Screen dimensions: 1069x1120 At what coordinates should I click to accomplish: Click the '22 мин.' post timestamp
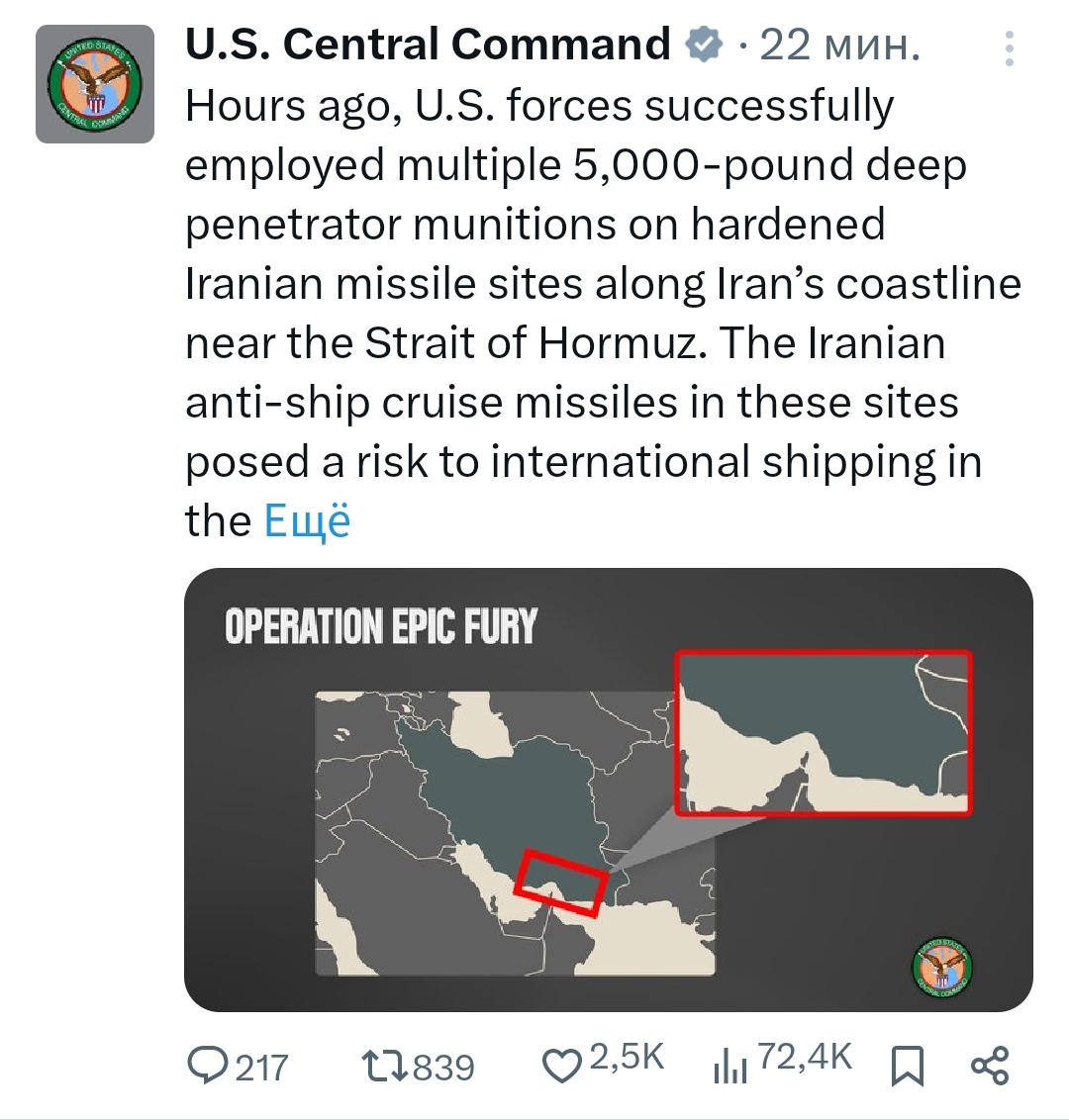click(839, 46)
